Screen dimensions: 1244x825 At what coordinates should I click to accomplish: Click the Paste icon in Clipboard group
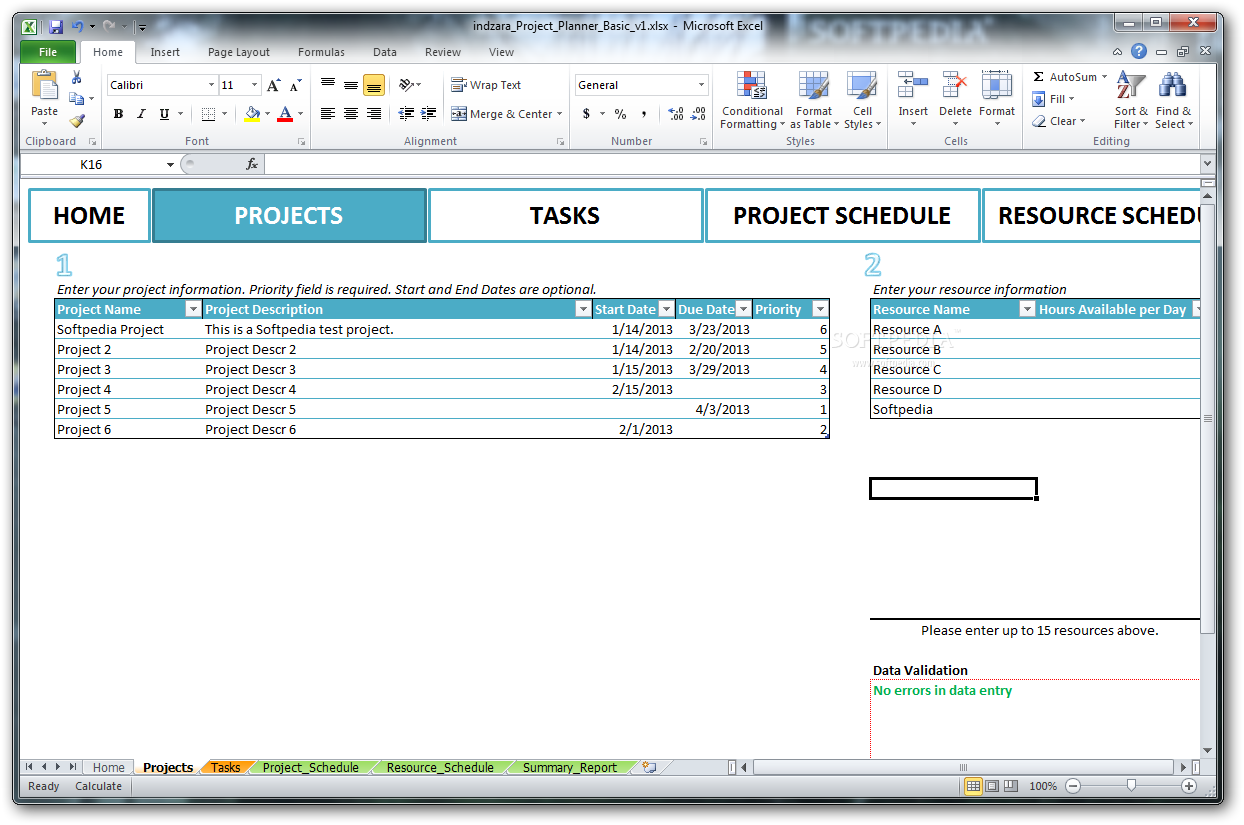click(x=44, y=86)
